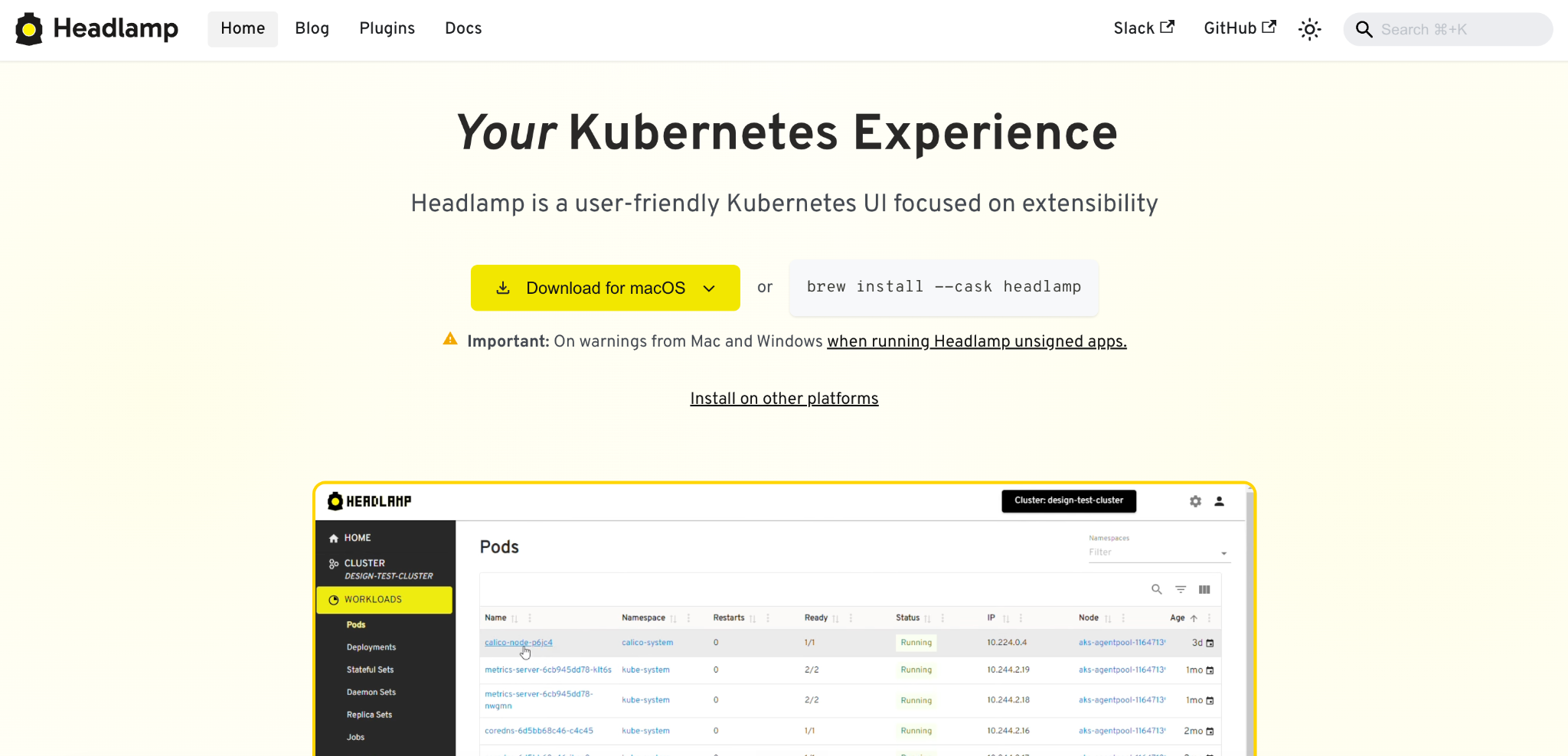Expand the download platform chevron dropdown
Image resolution: width=1568 pixels, height=756 pixels.
tap(709, 288)
